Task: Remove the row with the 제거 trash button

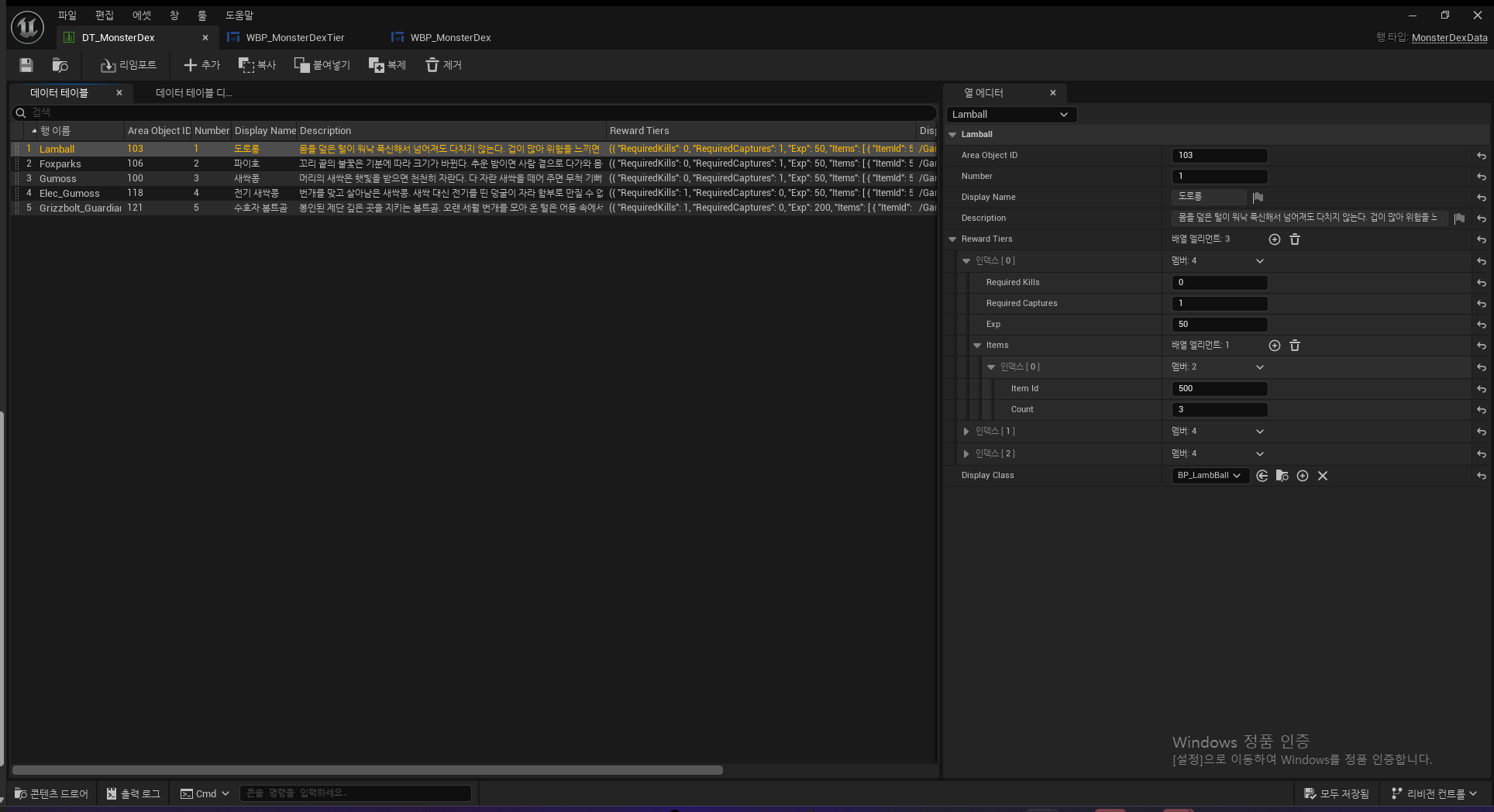Action: [x=443, y=65]
